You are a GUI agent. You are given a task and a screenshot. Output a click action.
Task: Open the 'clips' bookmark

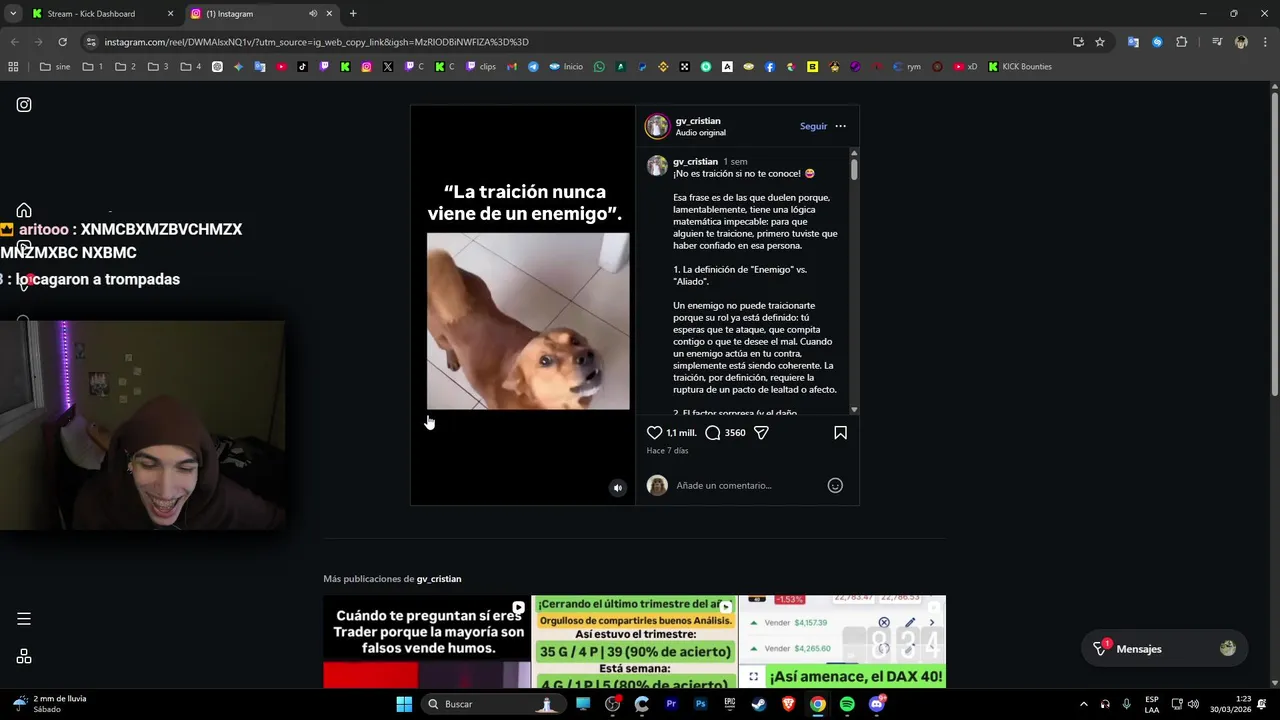[x=481, y=67]
